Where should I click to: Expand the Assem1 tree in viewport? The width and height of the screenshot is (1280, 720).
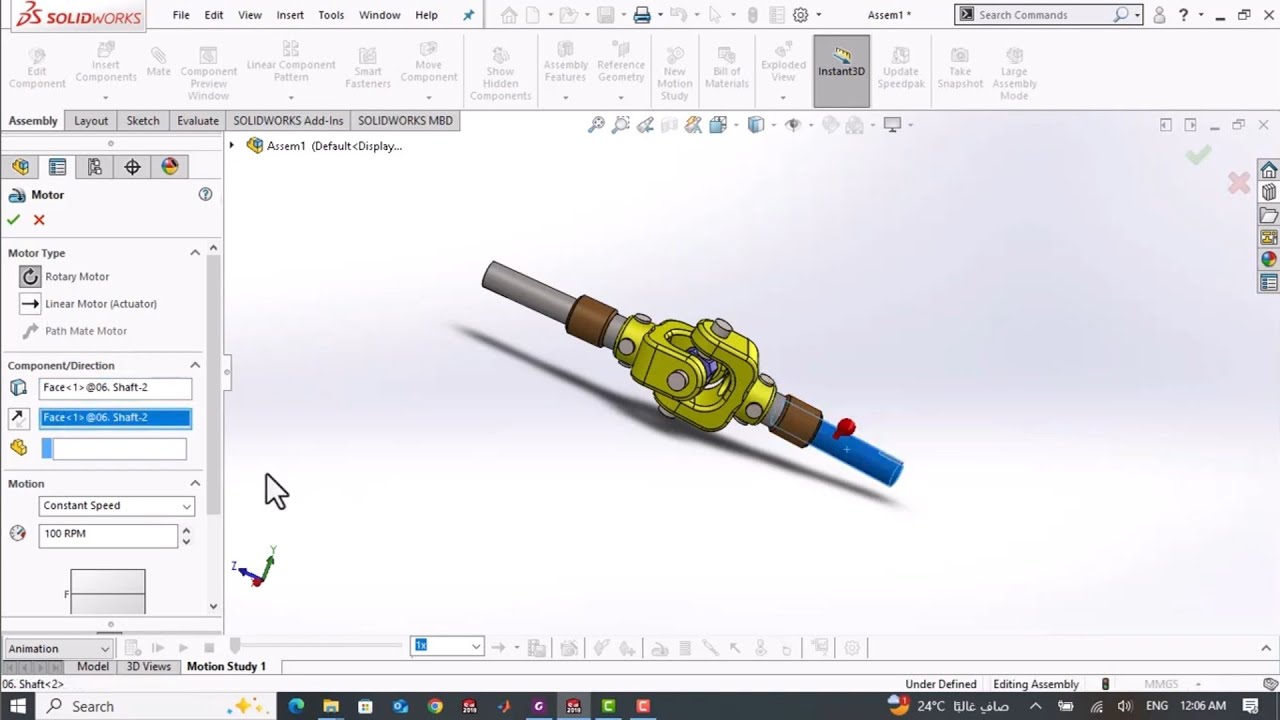pos(232,146)
